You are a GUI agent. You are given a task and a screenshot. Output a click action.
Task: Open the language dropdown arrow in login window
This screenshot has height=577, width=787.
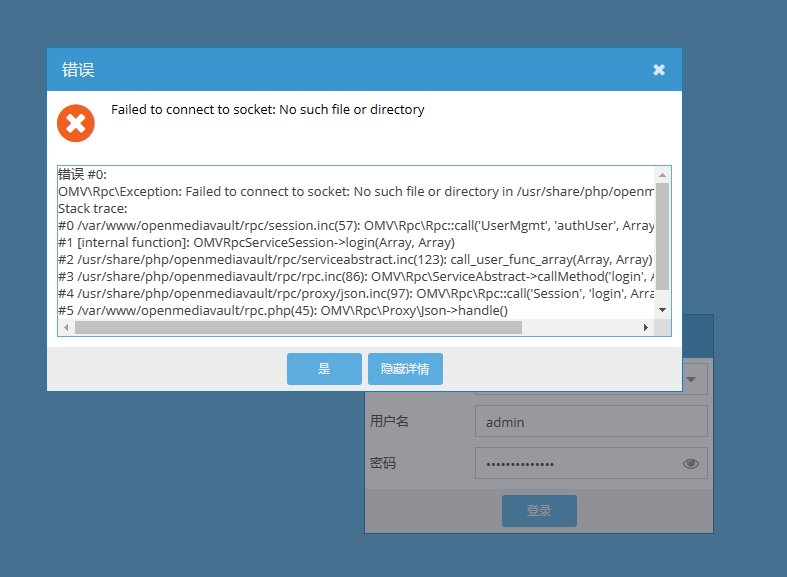pos(691,379)
